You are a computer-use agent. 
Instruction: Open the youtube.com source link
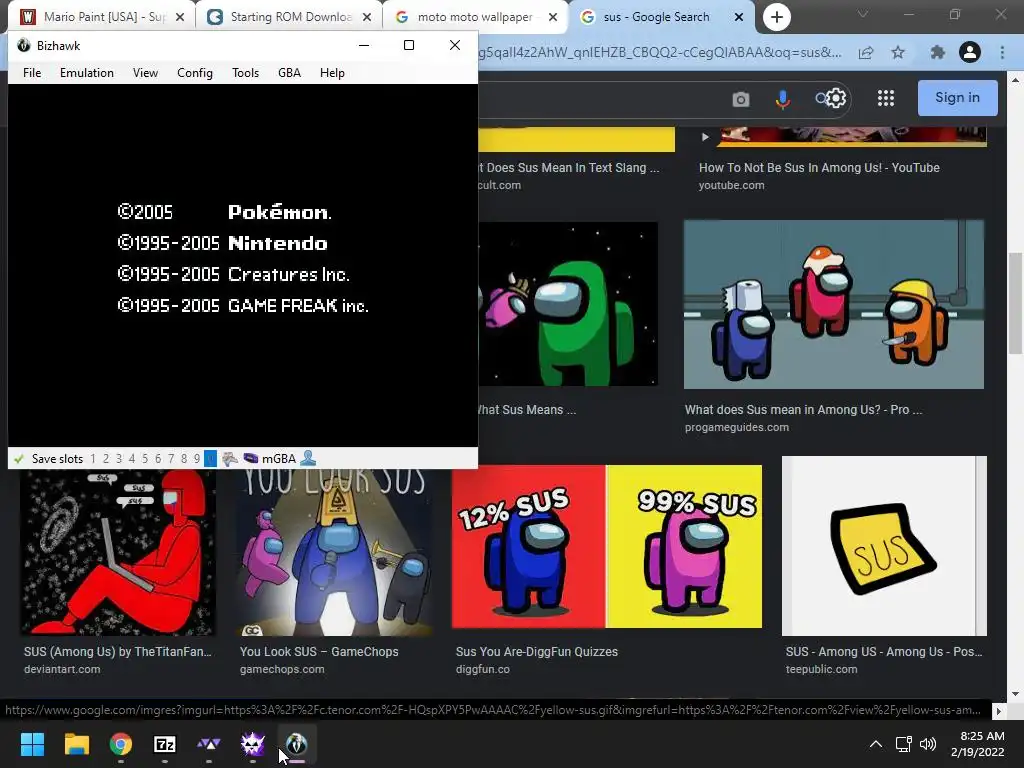pos(731,185)
